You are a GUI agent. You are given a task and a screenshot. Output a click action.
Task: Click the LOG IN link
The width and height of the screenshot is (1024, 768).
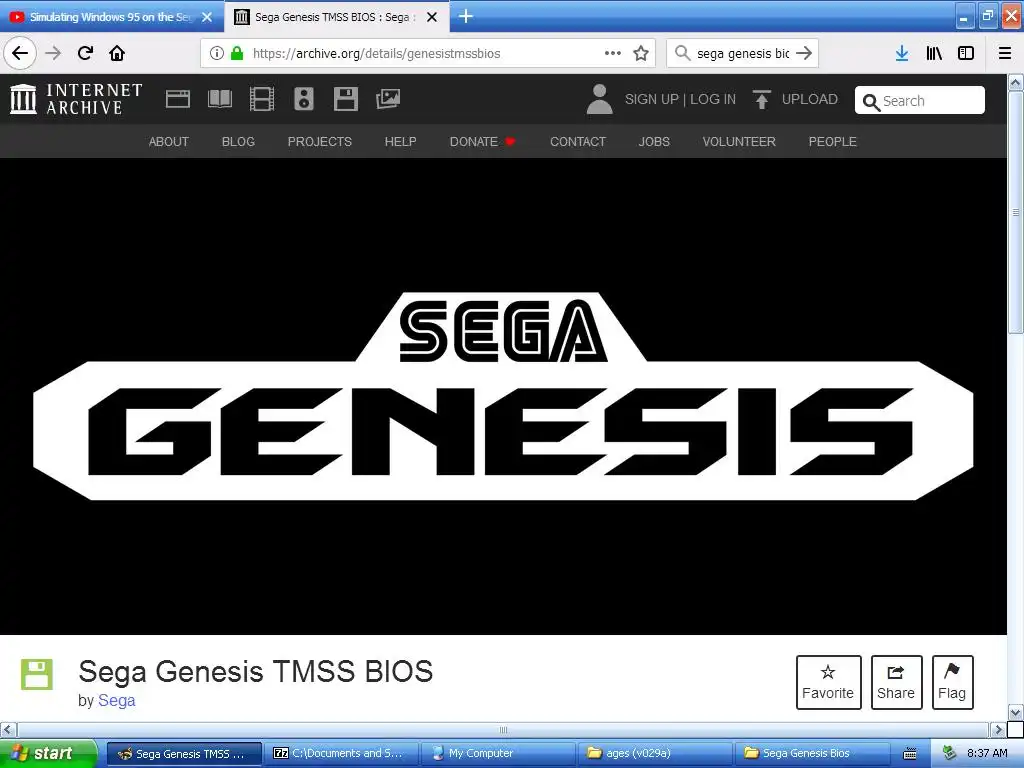713,99
